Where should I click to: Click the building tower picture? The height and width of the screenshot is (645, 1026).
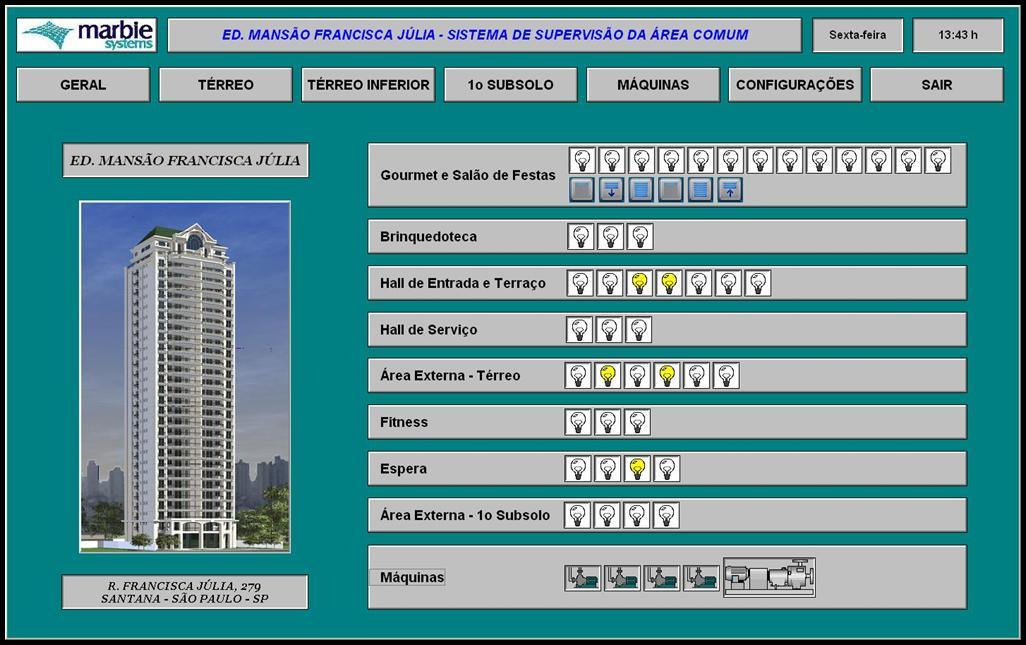click(185, 377)
